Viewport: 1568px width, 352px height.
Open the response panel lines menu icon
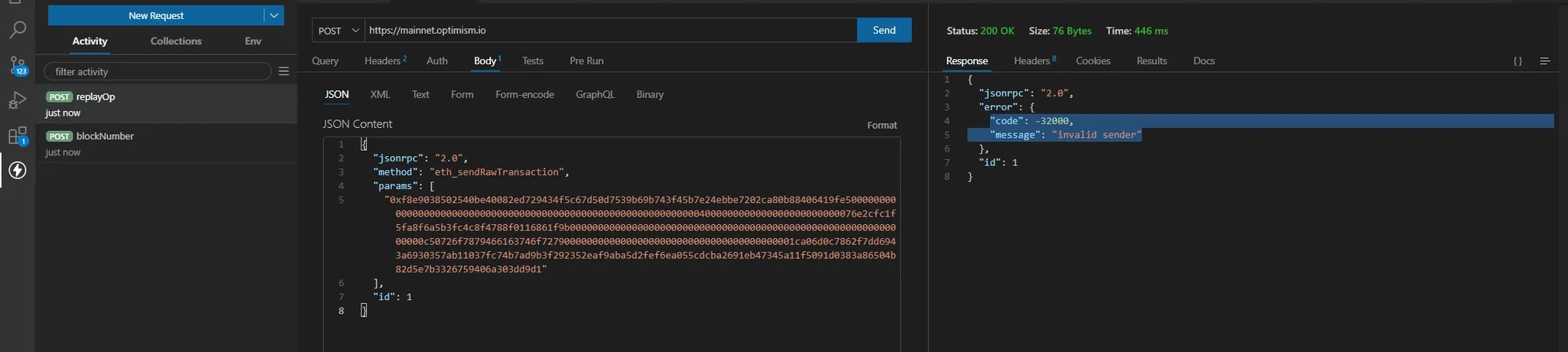point(1545,61)
